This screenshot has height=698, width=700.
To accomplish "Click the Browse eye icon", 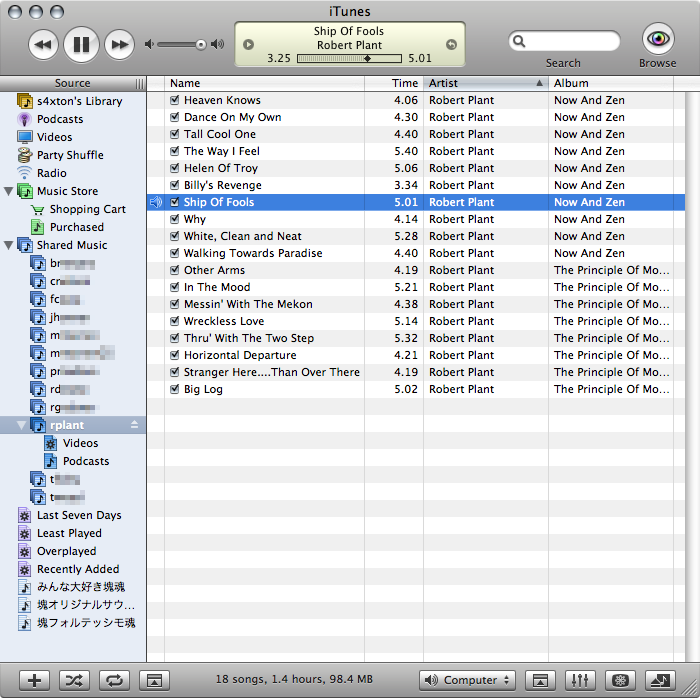I will click(x=657, y=40).
